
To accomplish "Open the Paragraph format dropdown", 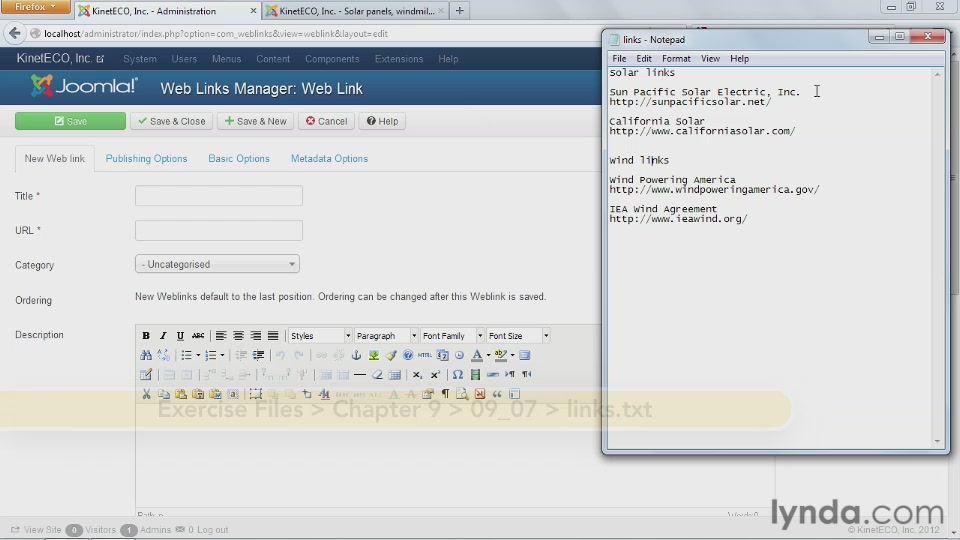I will [x=386, y=336].
